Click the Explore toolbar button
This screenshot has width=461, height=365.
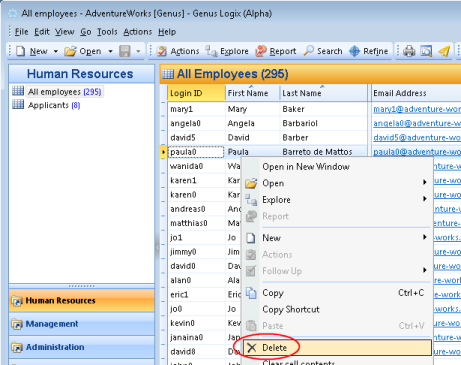pyautogui.click(x=227, y=51)
